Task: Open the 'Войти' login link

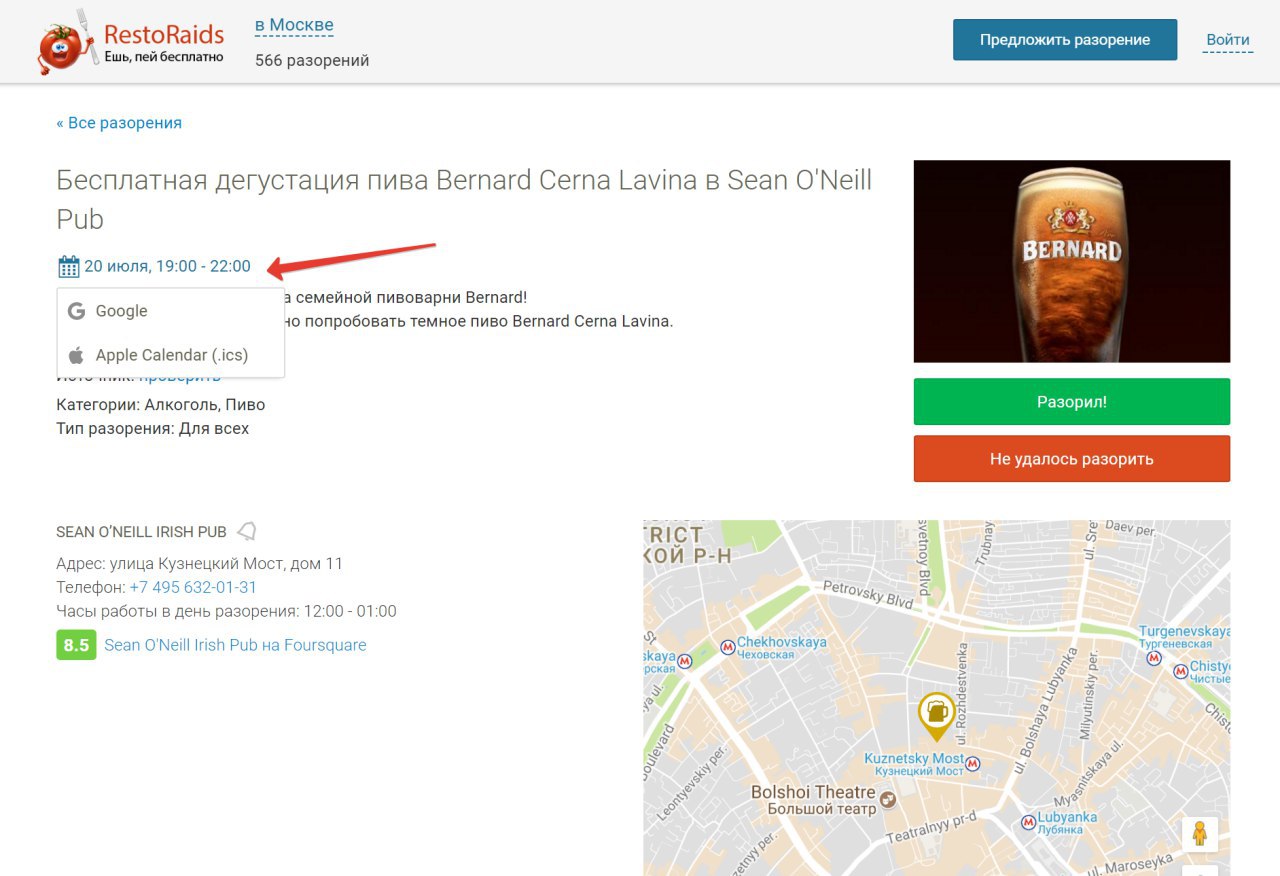Action: click(x=1228, y=40)
